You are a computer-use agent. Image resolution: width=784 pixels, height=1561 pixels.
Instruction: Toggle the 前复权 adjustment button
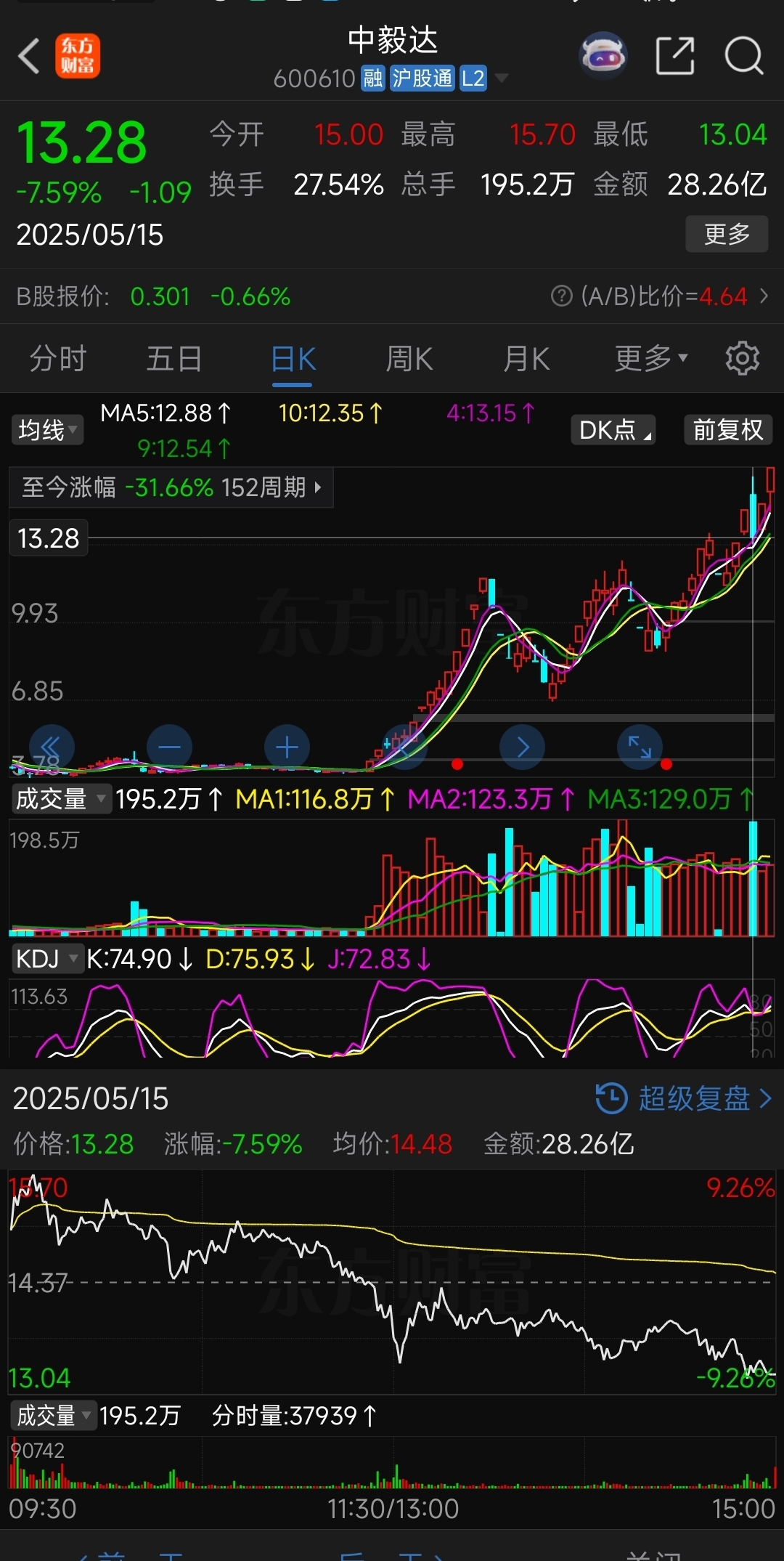(x=728, y=430)
